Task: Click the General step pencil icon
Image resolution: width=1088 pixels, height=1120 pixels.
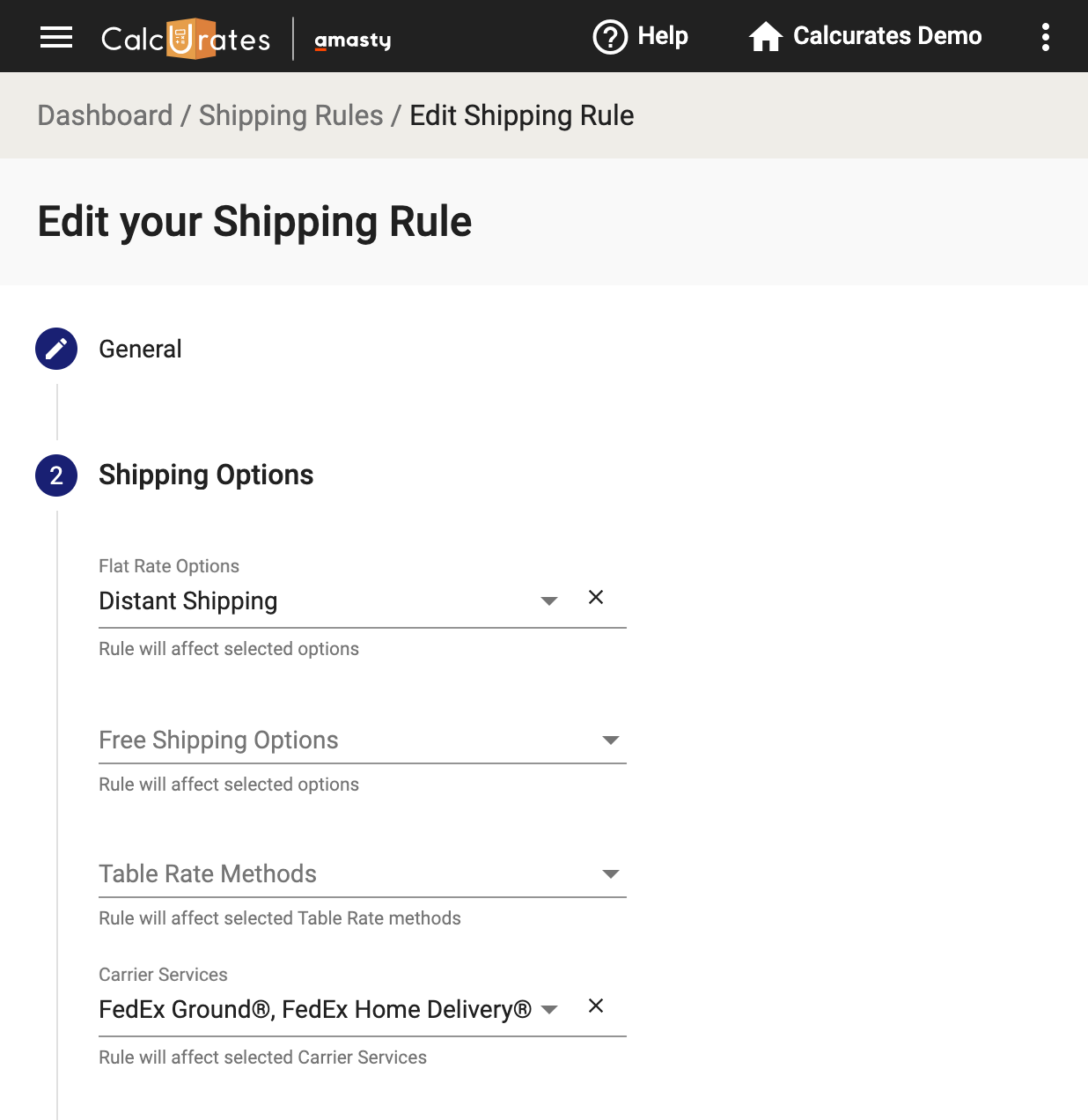Action: (56, 349)
